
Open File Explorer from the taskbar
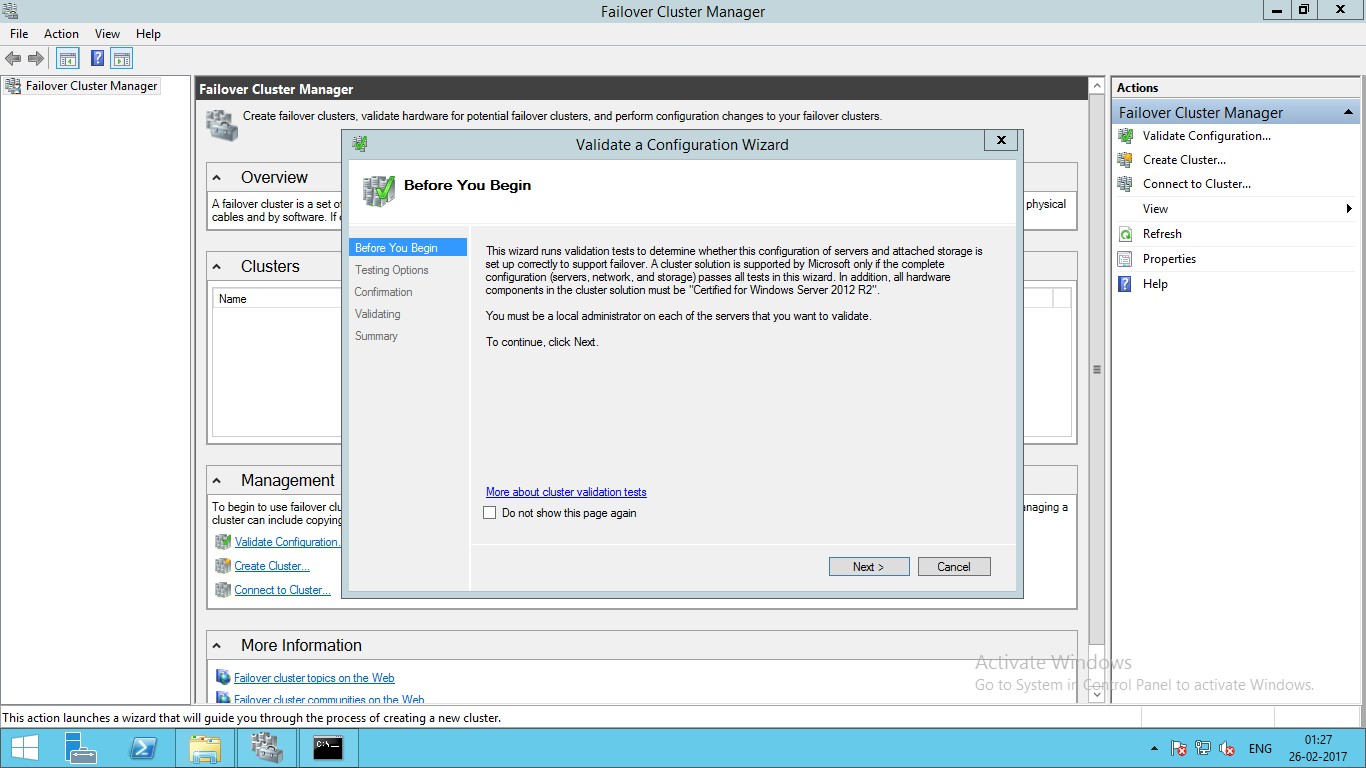pyautogui.click(x=205, y=748)
